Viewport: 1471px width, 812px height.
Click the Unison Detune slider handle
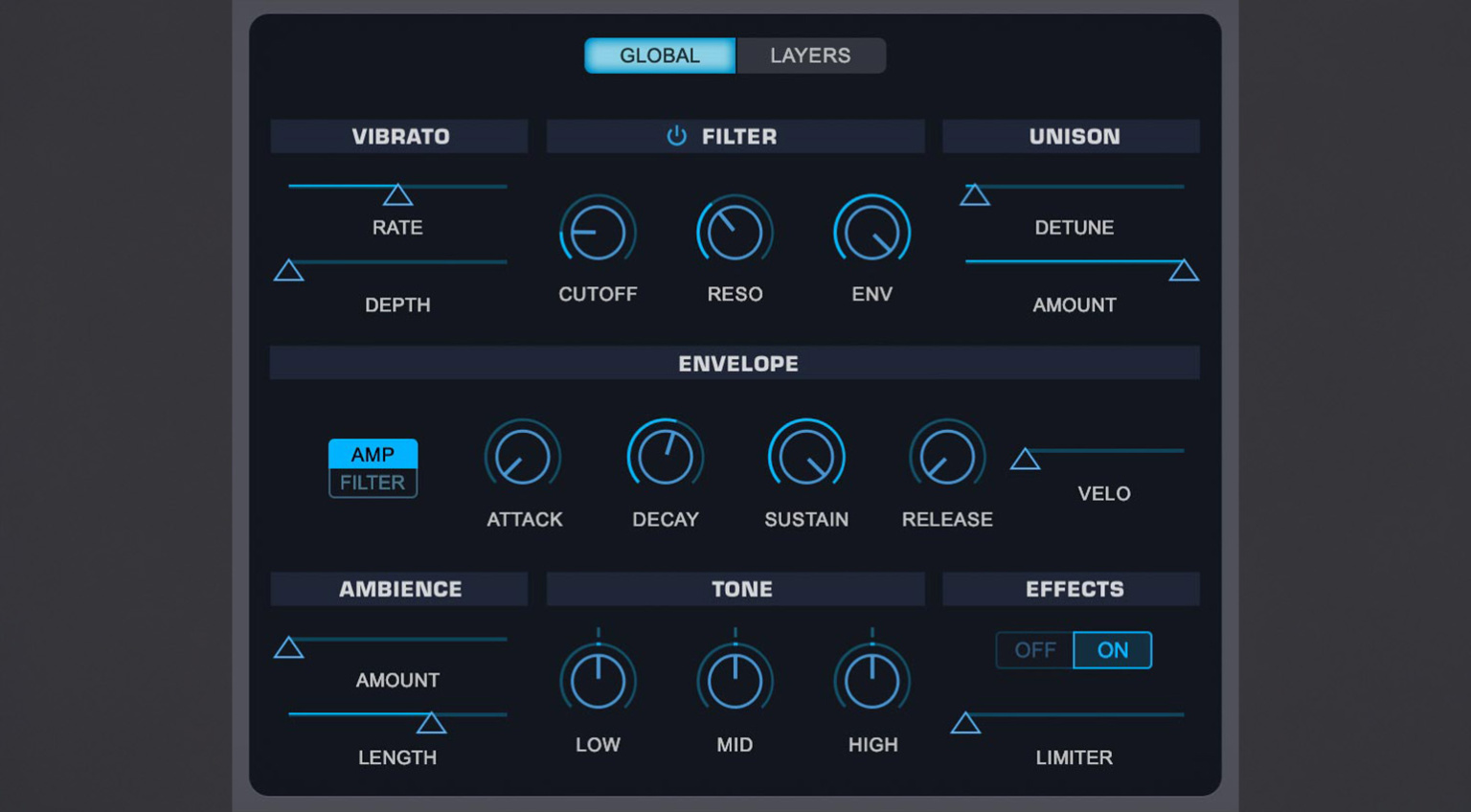pos(976,194)
